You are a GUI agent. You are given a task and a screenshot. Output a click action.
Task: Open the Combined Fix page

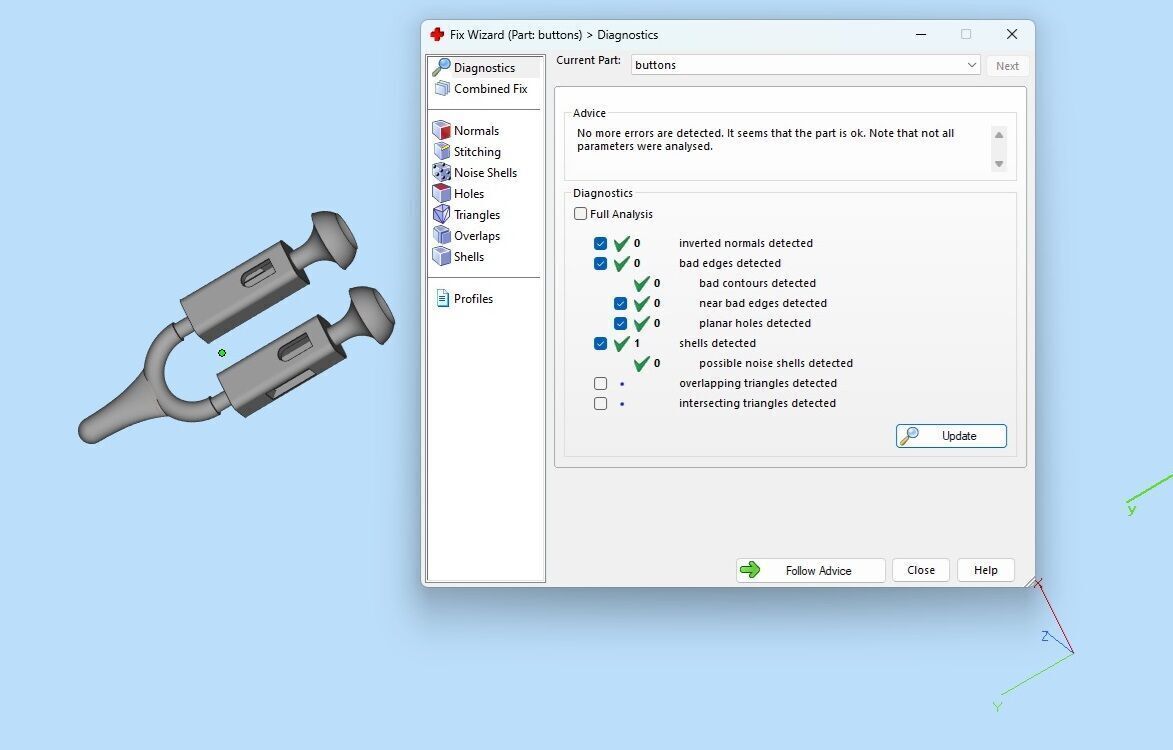[x=490, y=88]
